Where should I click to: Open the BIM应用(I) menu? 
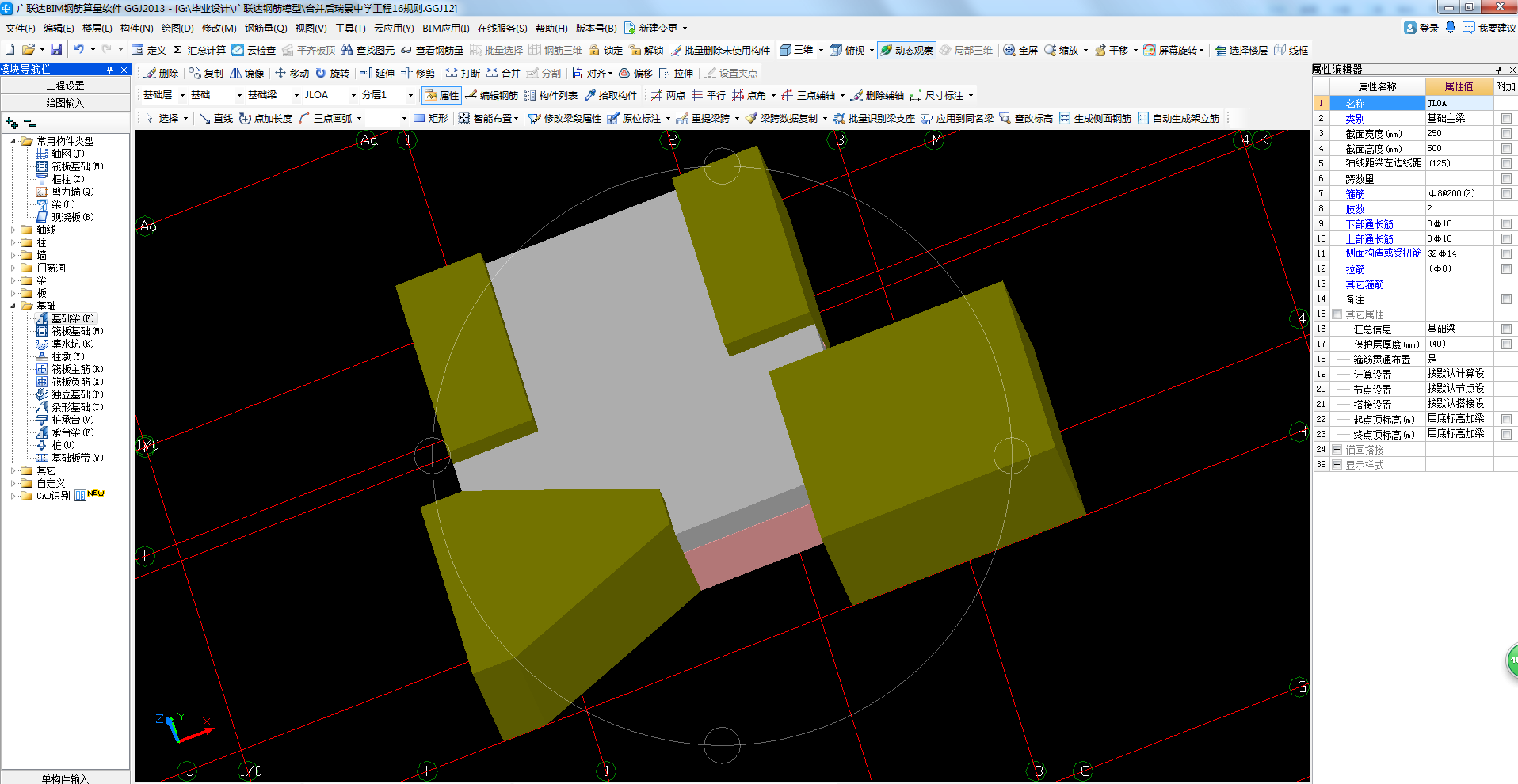[445, 28]
